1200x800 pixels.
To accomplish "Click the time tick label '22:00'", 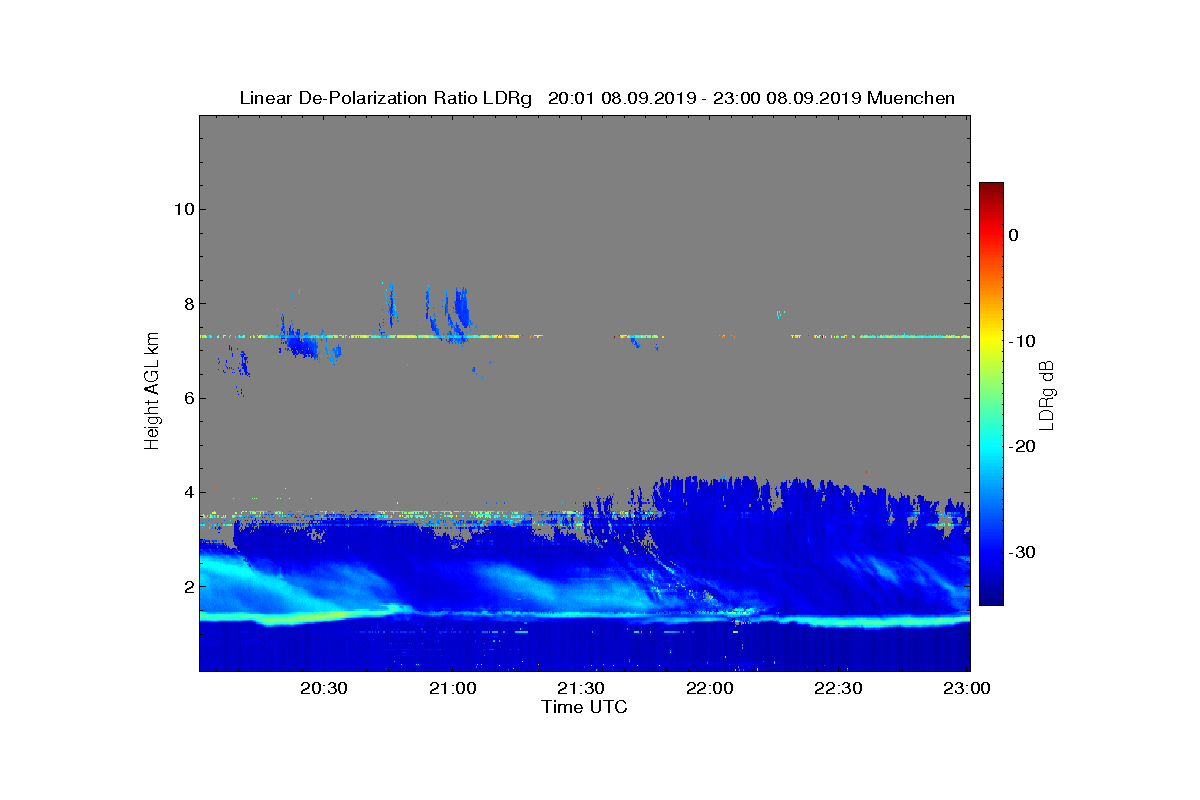I will tap(710, 689).
